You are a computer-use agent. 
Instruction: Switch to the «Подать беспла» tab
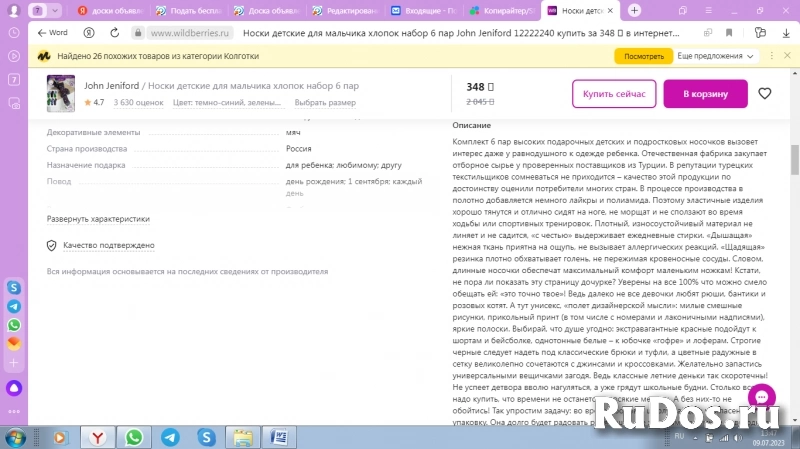click(189, 10)
